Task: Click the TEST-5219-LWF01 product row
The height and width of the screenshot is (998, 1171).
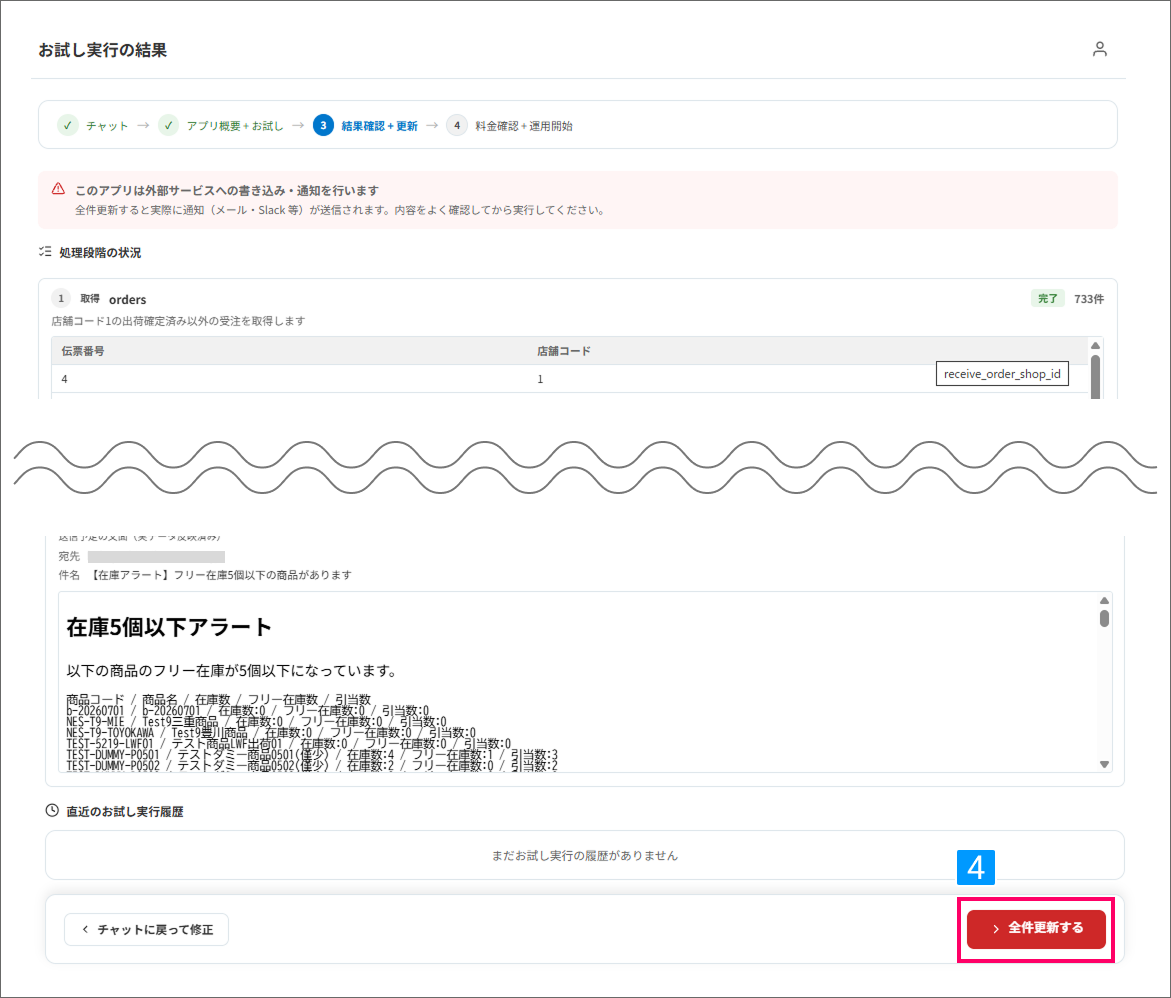Action: click(x=288, y=743)
